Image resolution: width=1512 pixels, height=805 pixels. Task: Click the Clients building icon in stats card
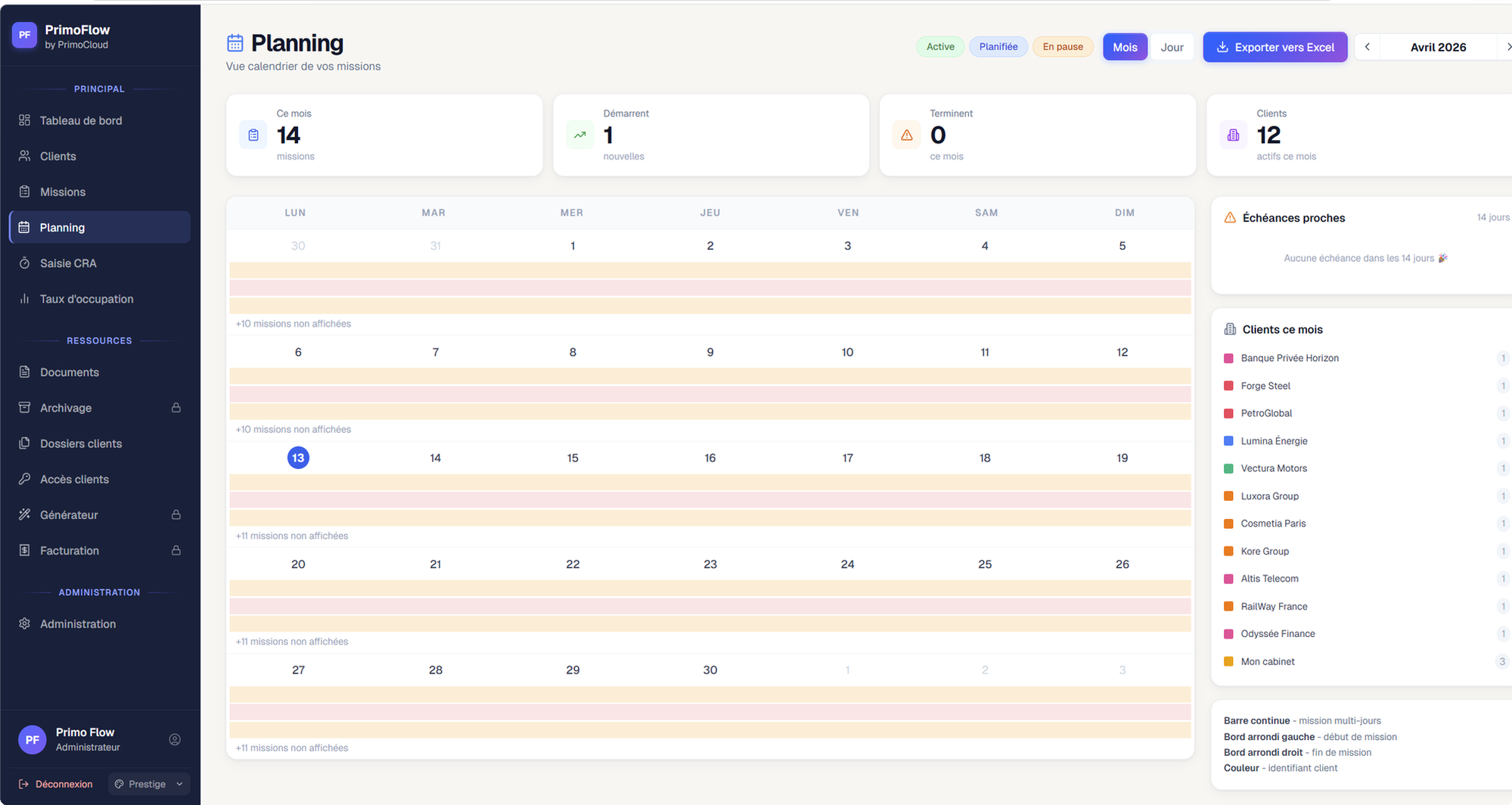pos(1234,135)
